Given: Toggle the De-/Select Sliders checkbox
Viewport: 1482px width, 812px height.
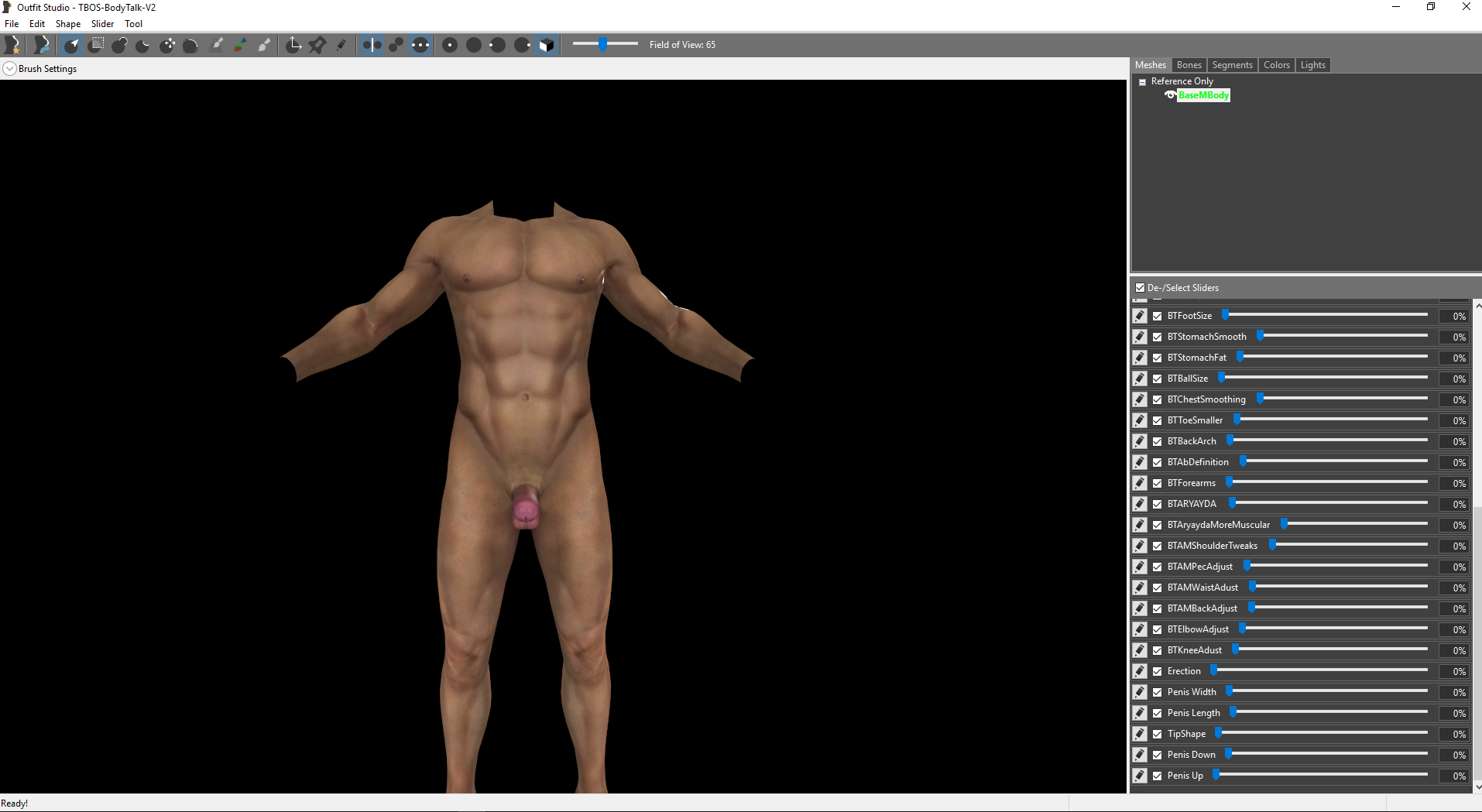Looking at the screenshot, I should click(x=1140, y=288).
